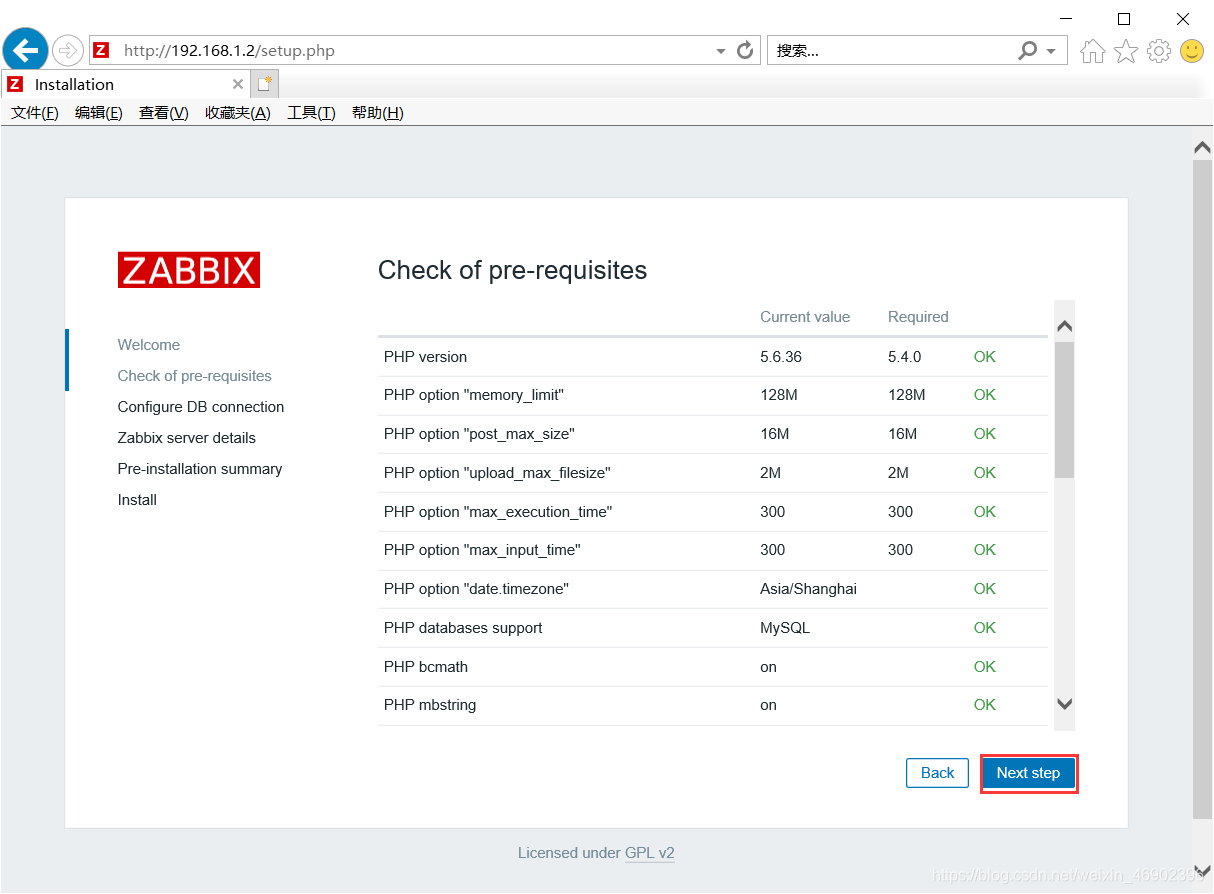Click the browser Back arrow button
The image size is (1214, 894).
click(26, 49)
